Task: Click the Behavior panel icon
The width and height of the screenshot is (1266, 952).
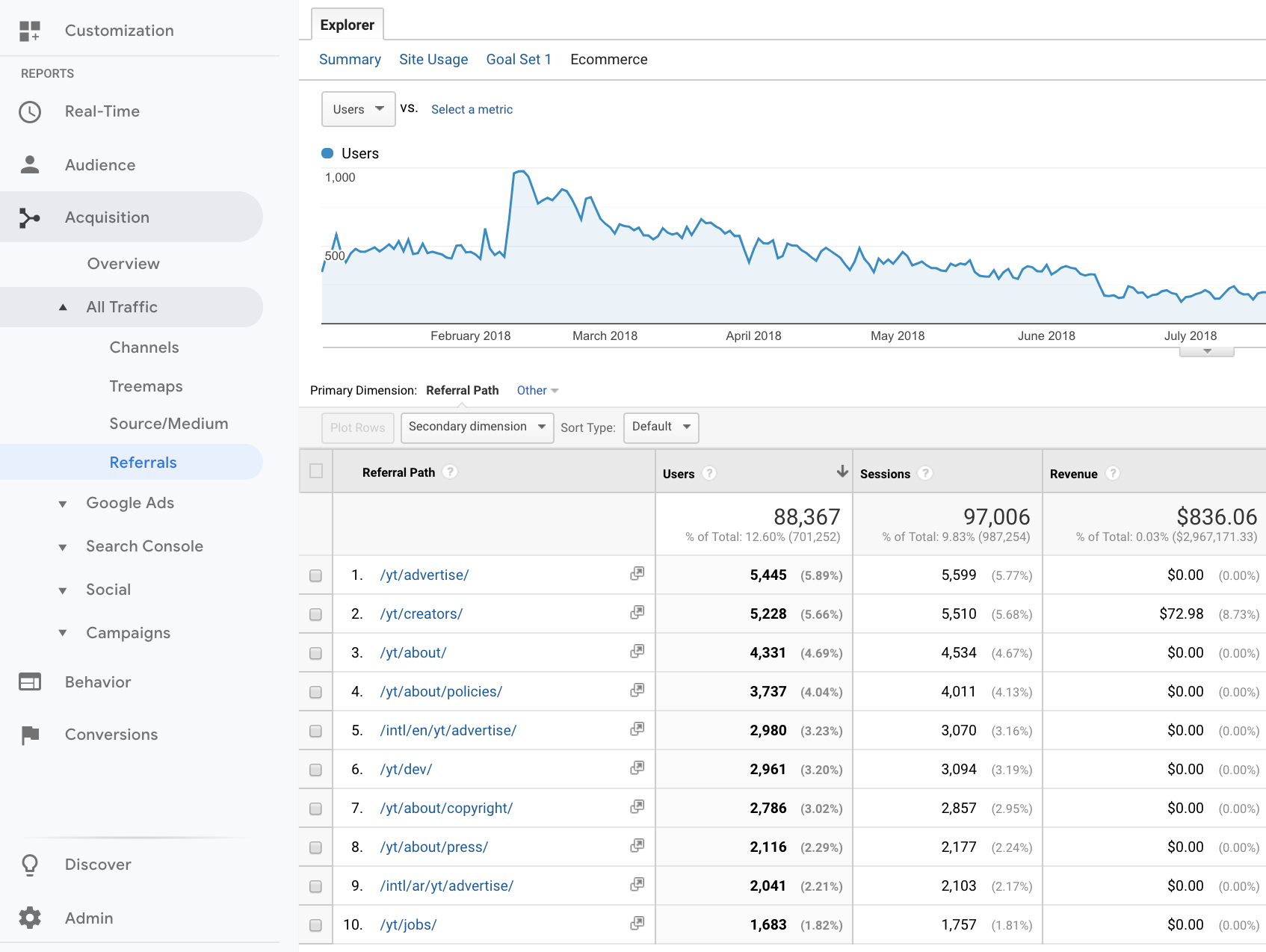Action: [x=30, y=682]
